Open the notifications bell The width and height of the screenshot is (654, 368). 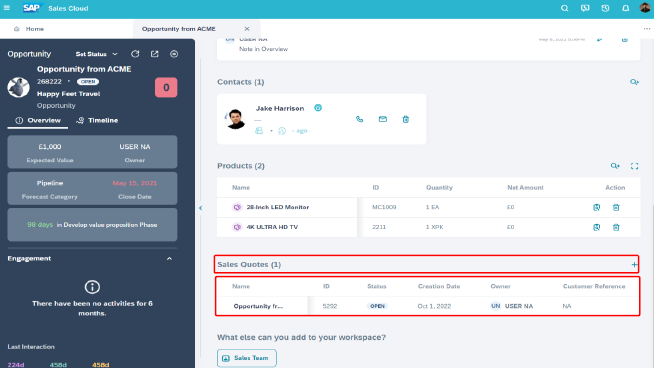point(626,8)
